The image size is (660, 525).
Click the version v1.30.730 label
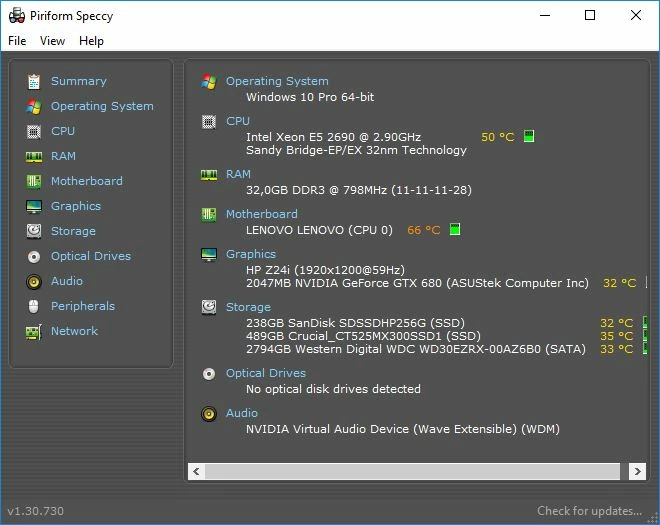pyautogui.click(x=36, y=511)
